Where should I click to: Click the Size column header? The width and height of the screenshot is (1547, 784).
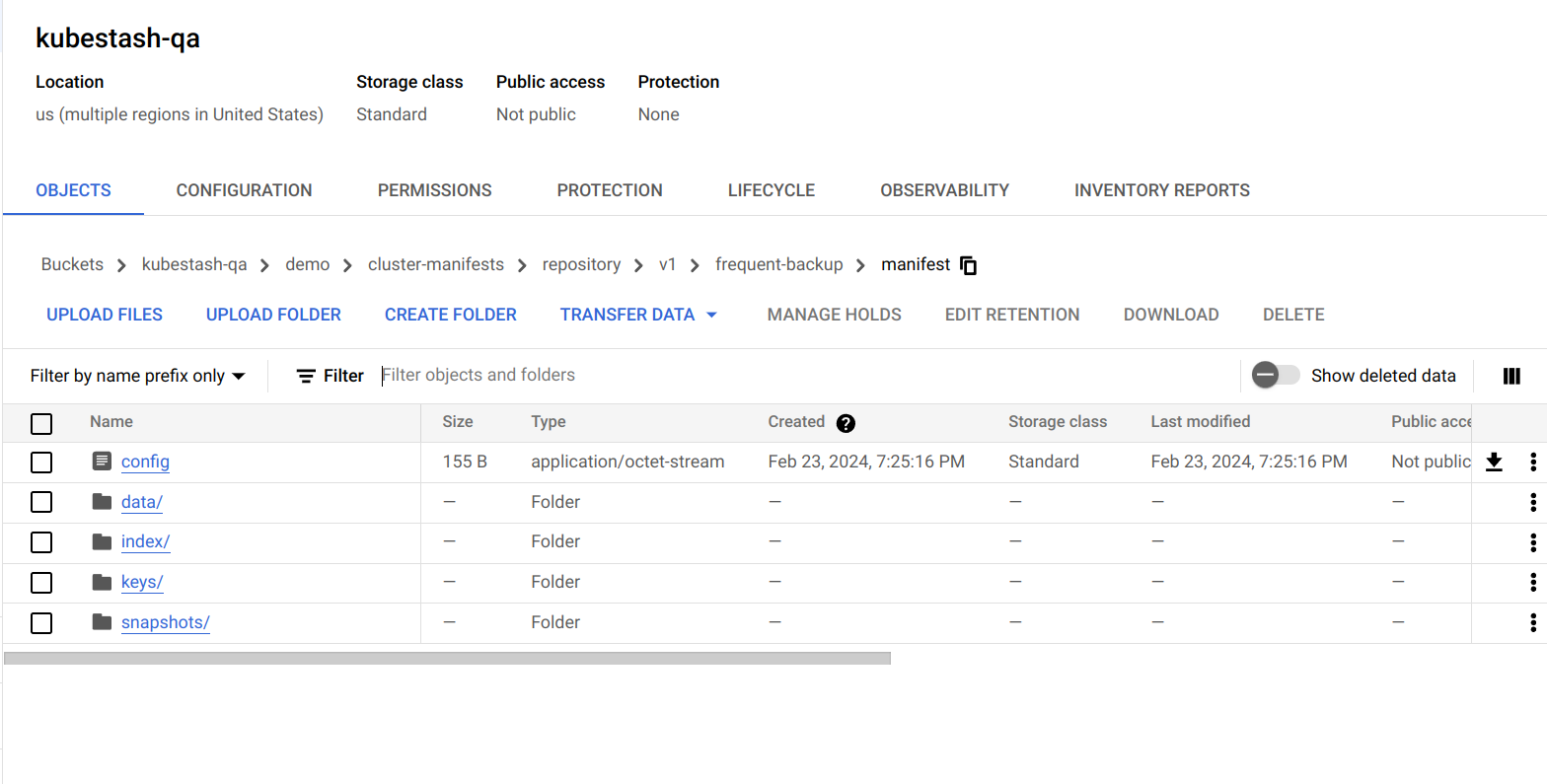point(458,422)
